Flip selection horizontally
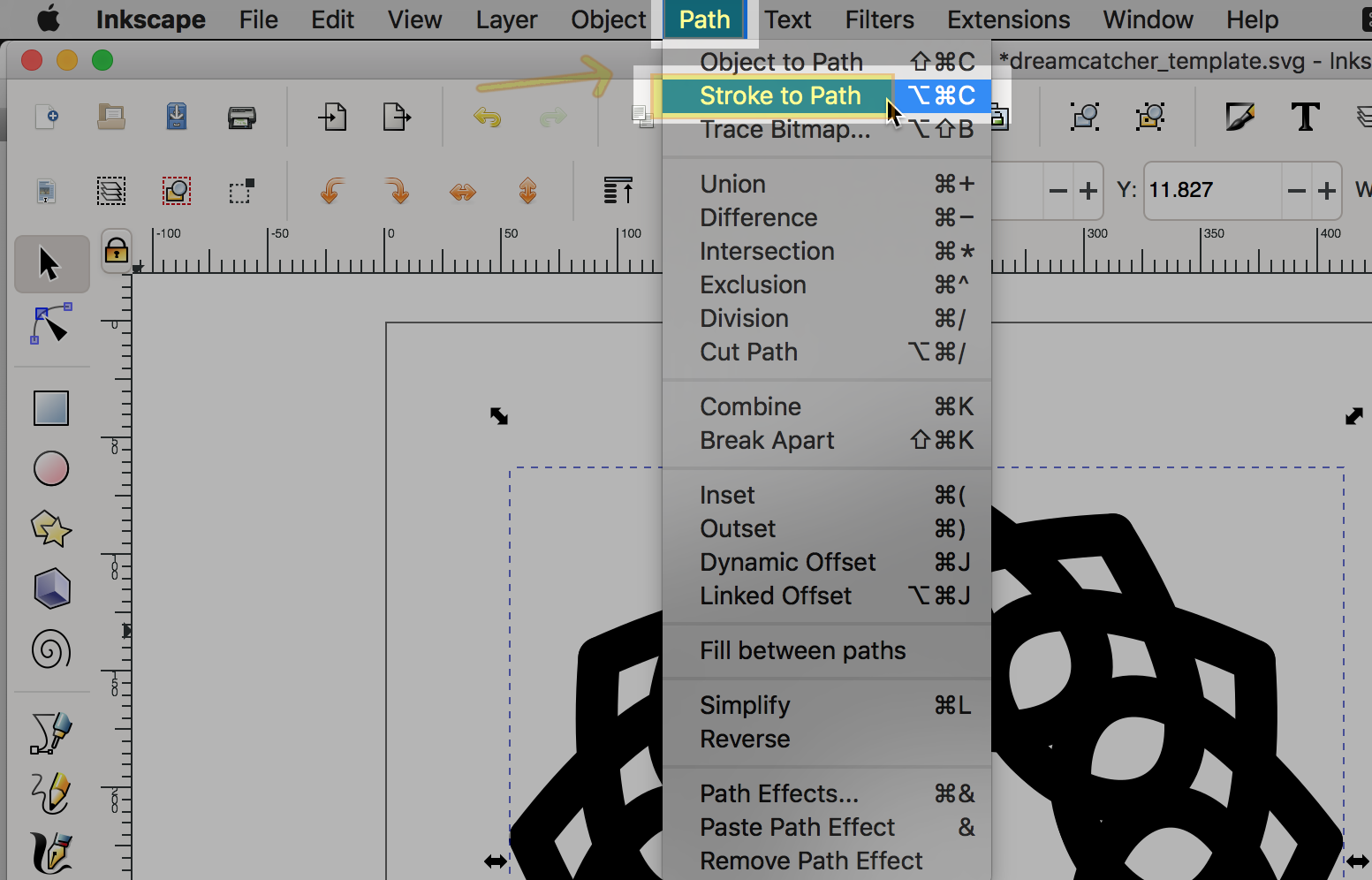Screen dimensions: 1372x880 tap(463, 191)
